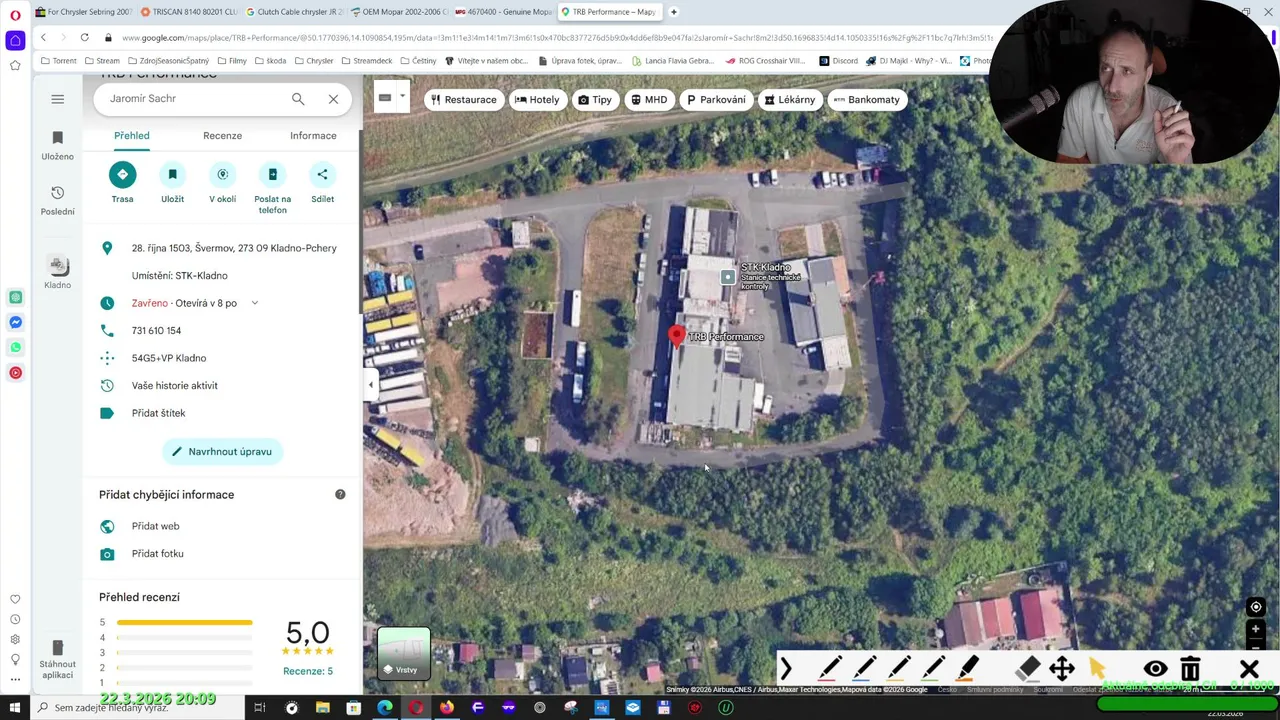
Task: Click Přidat web
Action: (155, 526)
